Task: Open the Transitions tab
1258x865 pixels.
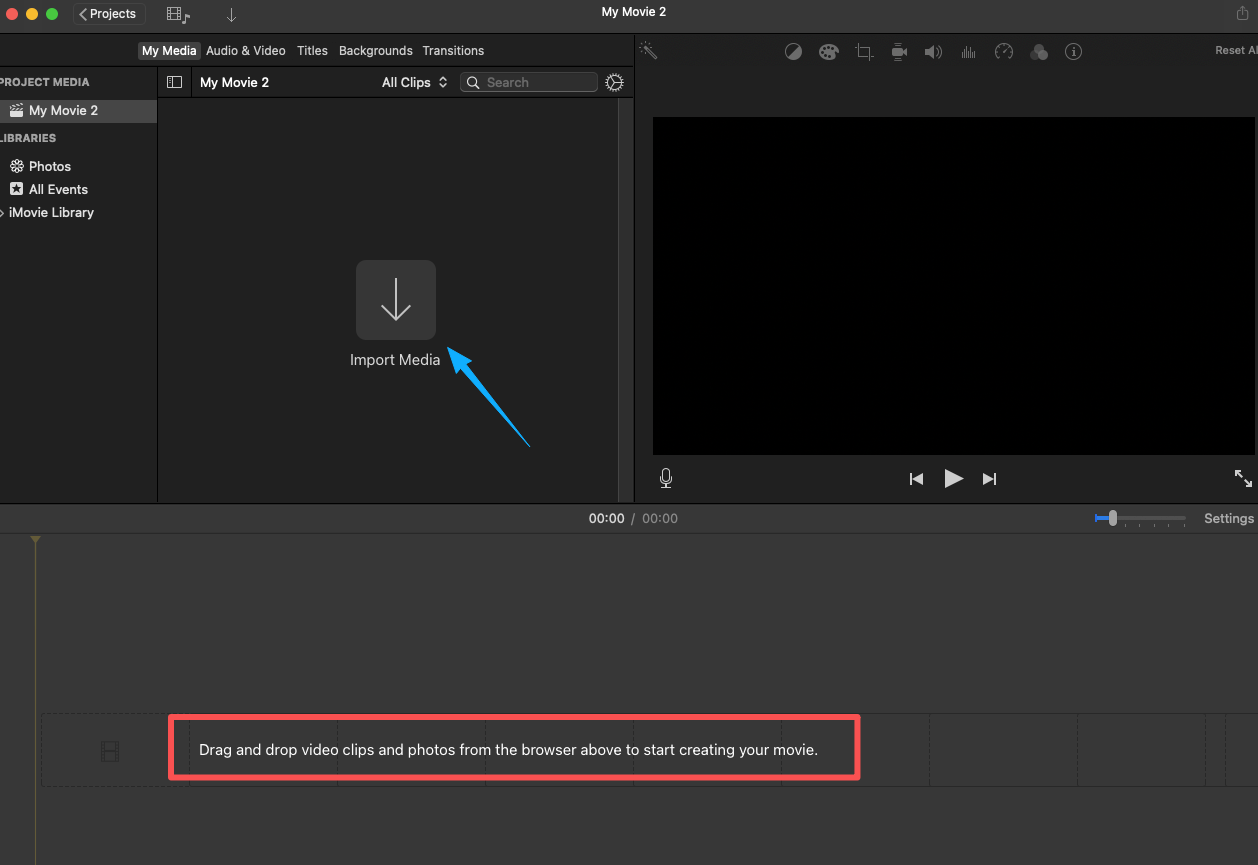Action: point(453,51)
